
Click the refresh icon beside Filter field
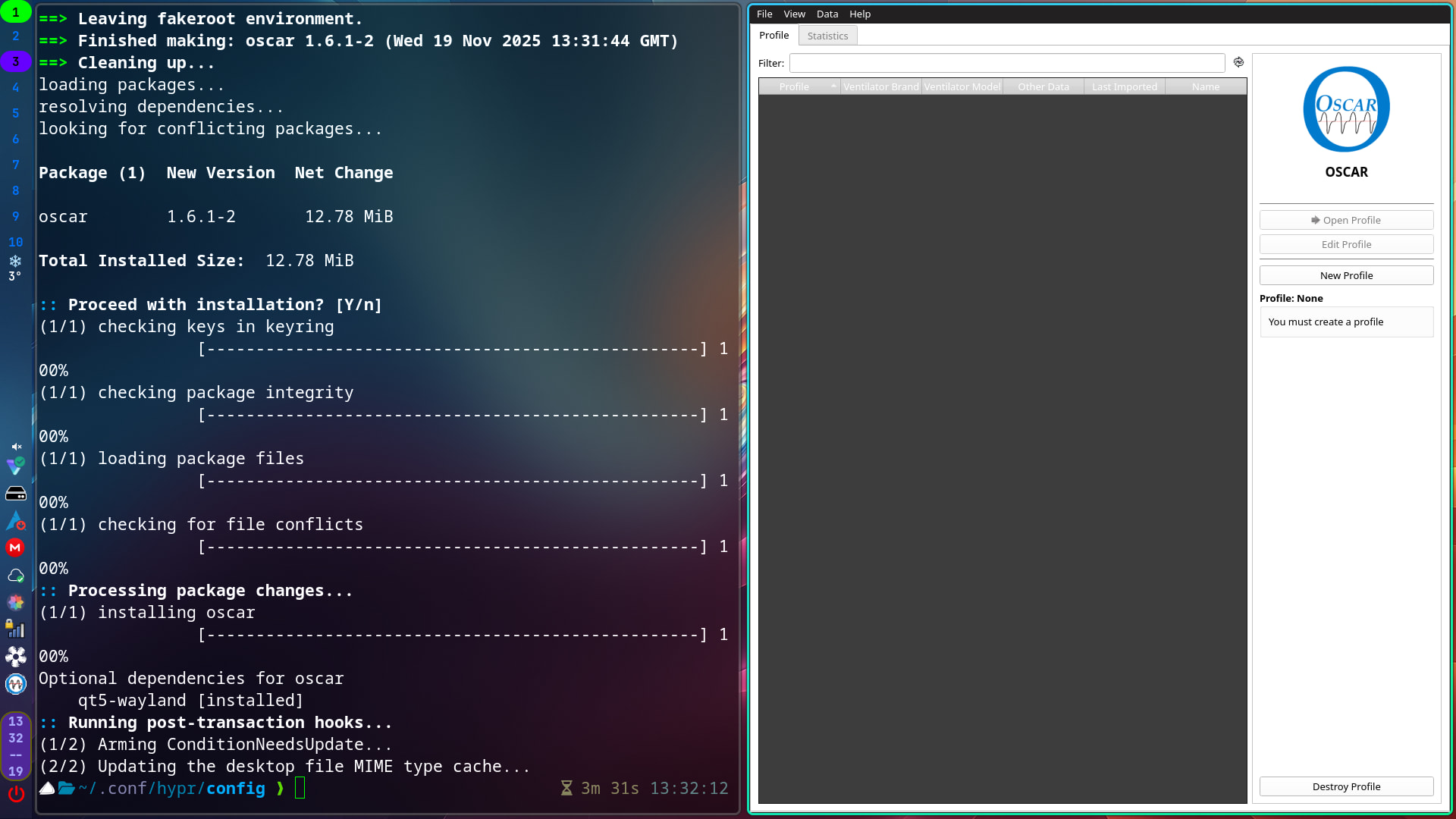pos(1238,63)
